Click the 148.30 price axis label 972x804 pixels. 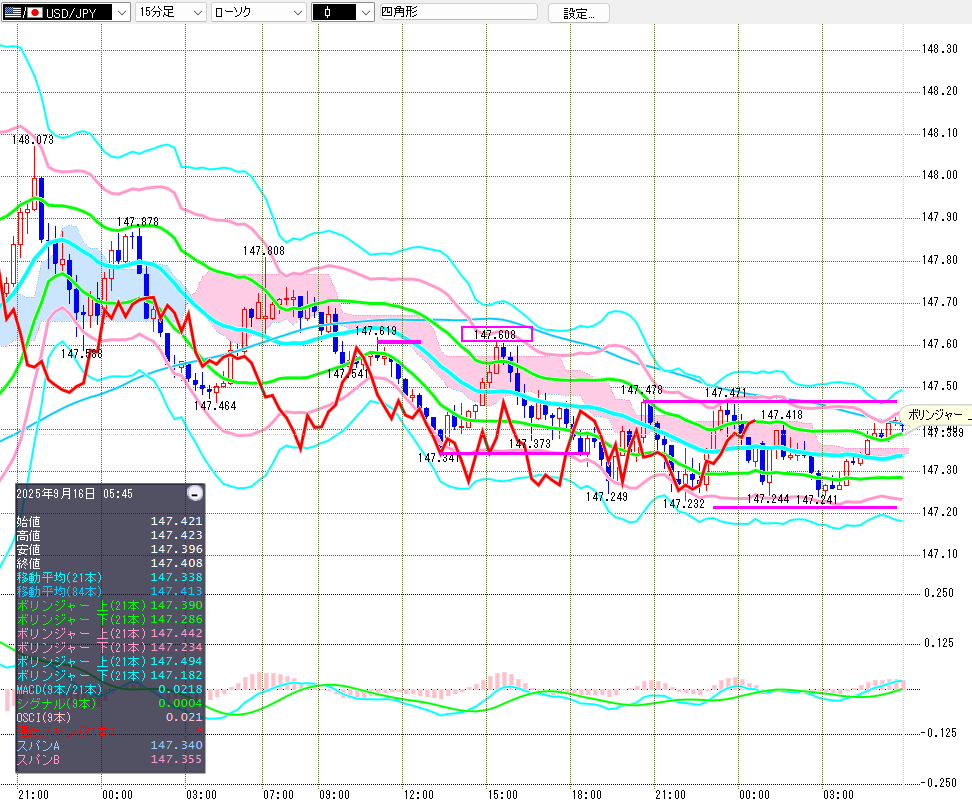click(939, 49)
